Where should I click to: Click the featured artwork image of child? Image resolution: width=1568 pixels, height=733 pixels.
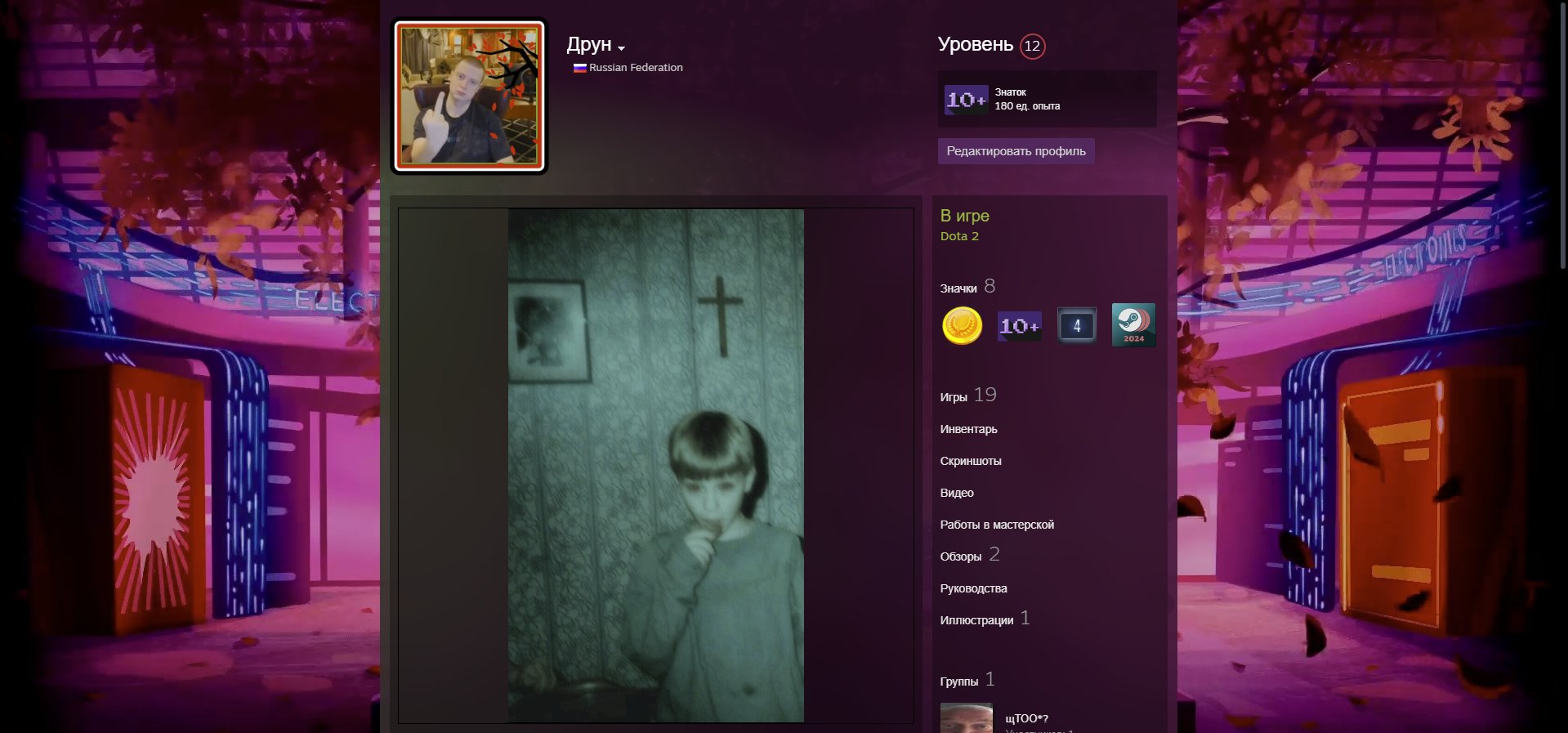point(655,466)
